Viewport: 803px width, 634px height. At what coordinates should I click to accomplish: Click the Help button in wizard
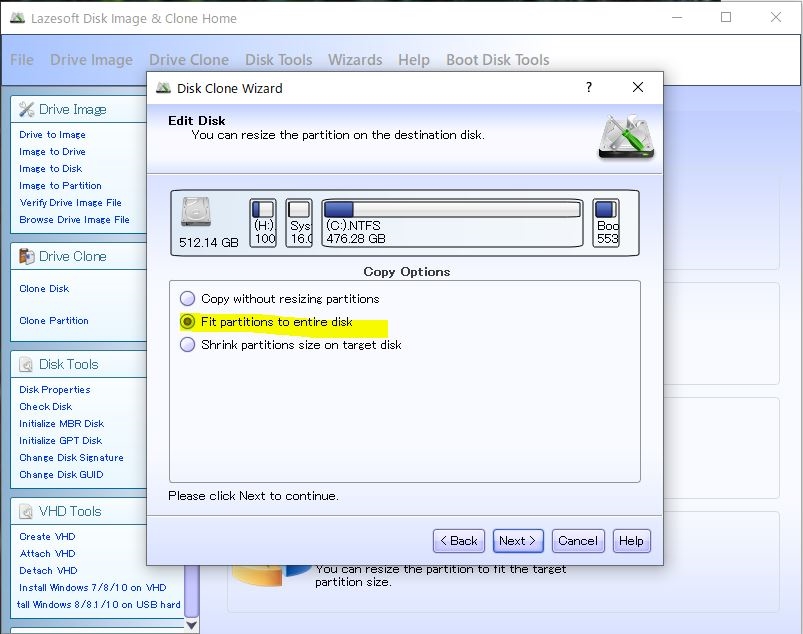pyautogui.click(x=631, y=541)
